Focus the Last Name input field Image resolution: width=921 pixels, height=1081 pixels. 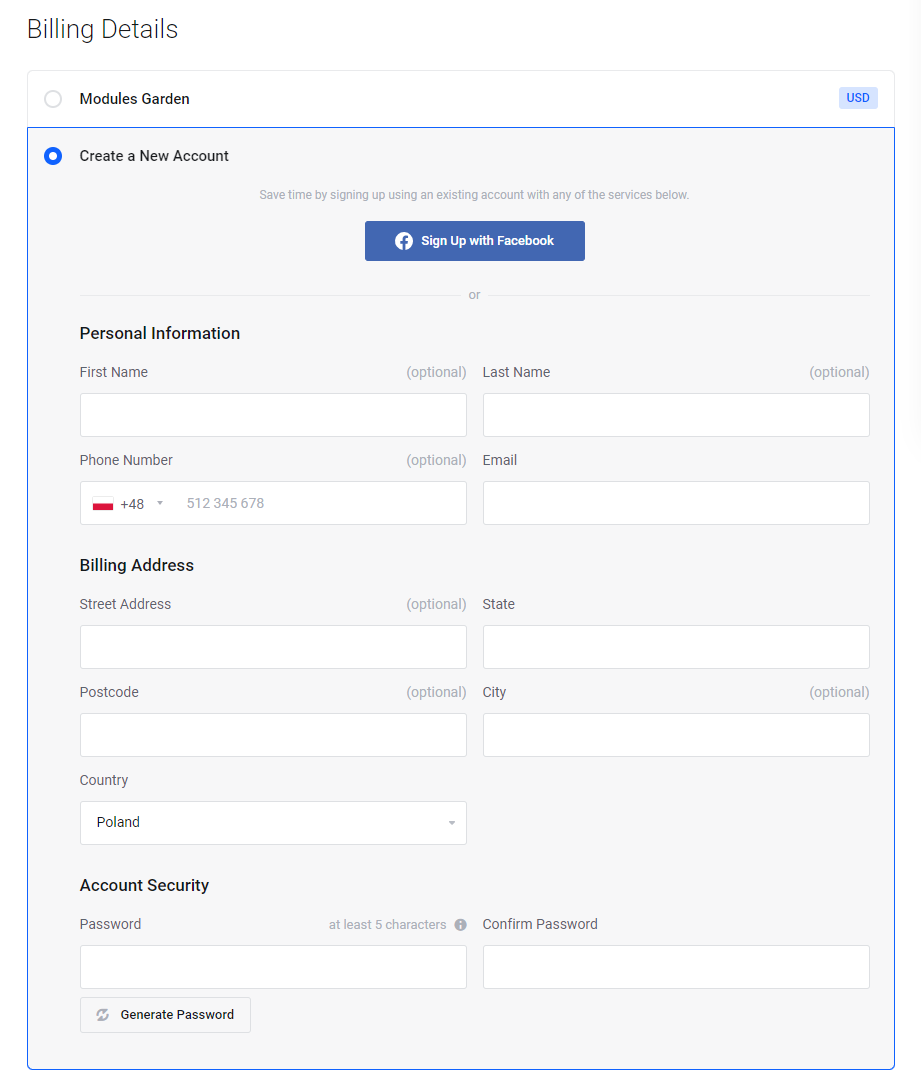pyautogui.click(x=676, y=415)
